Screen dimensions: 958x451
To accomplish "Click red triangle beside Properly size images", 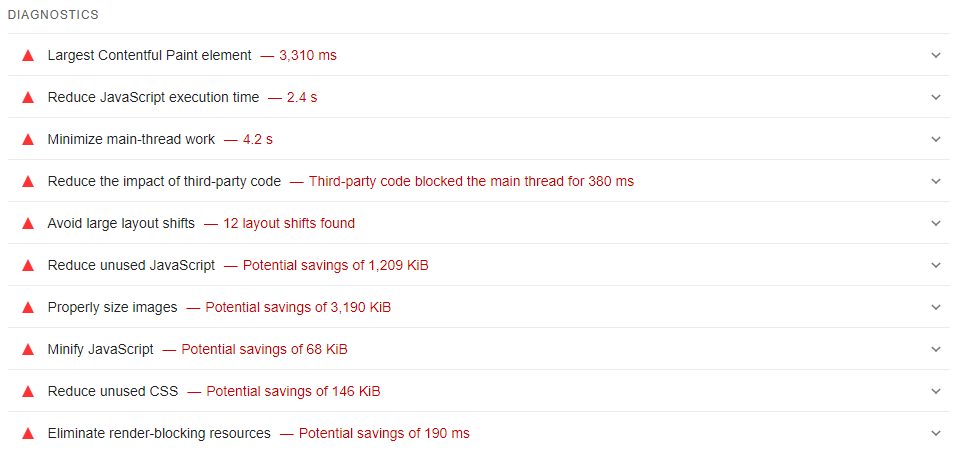I will click(x=28, y=308).
